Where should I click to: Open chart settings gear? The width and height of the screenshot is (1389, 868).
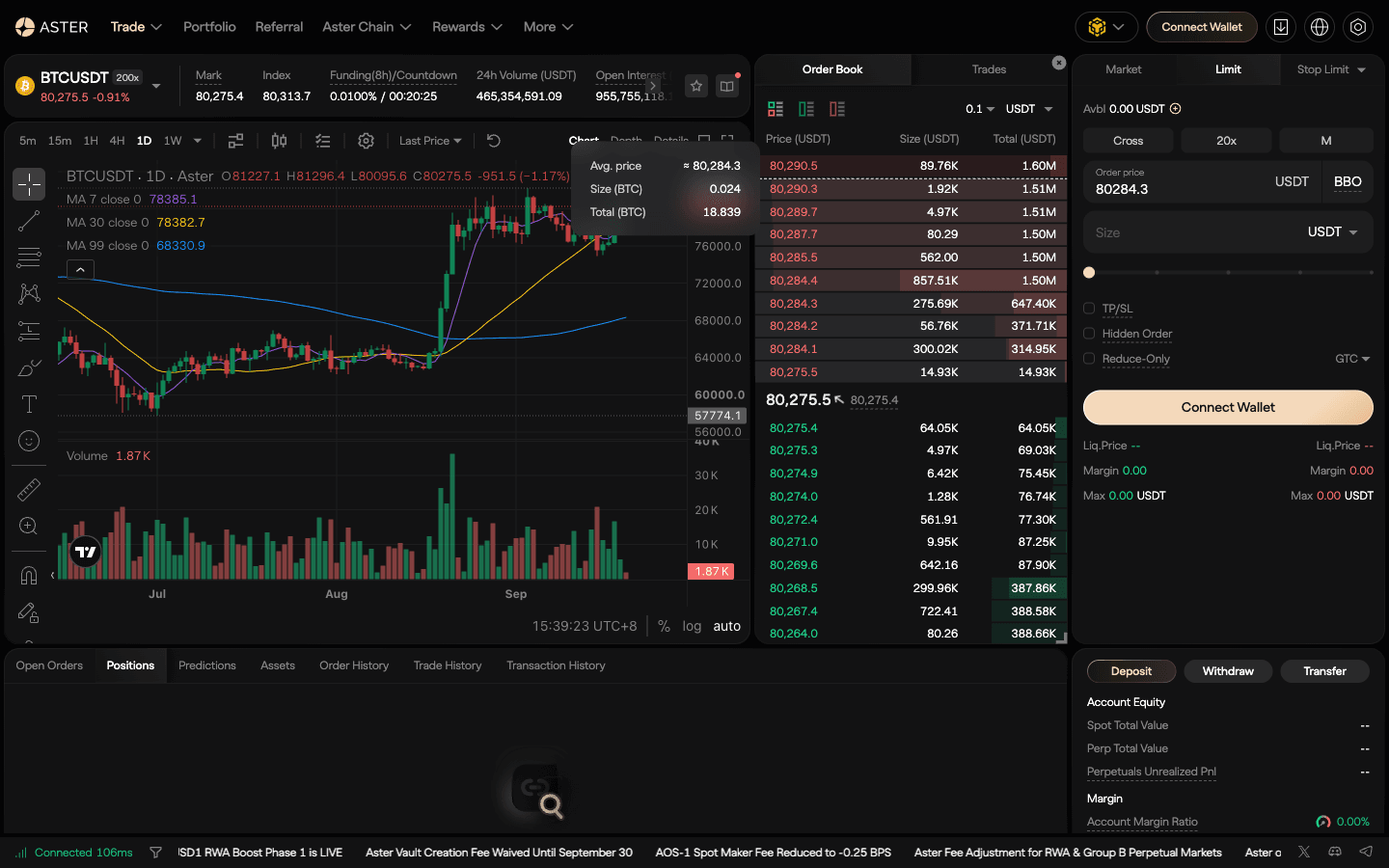366,141
